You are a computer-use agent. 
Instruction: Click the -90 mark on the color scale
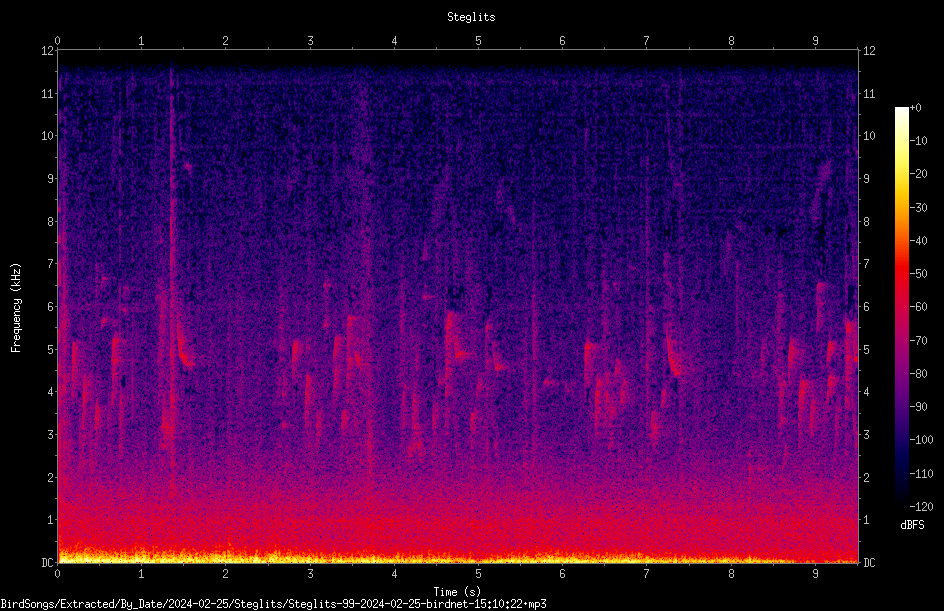pyautogui.click(x=918, y=406)
